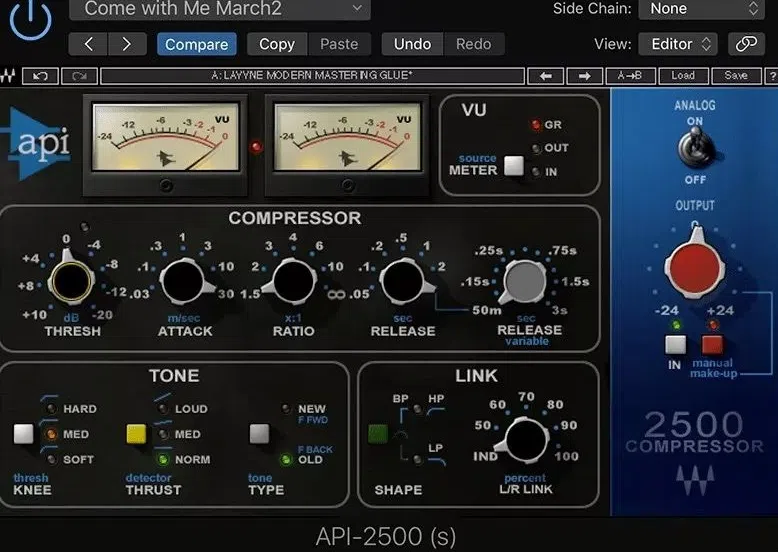Toggle the detector THRUST yellow button

136,433
